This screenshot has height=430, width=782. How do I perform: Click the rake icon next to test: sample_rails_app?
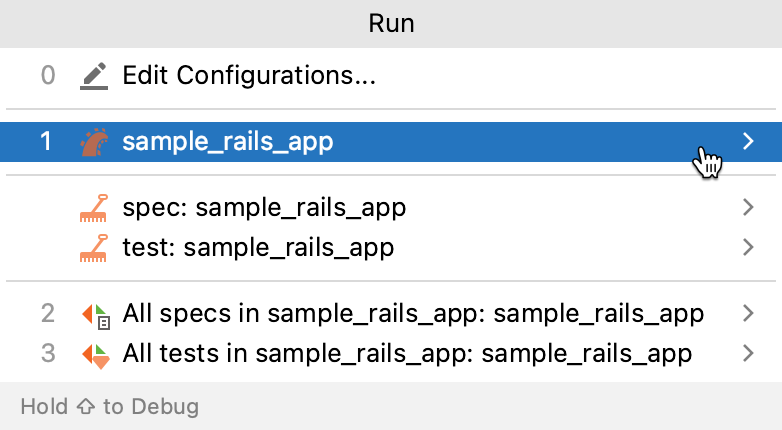pyautogui.click(x=93, y=246)
